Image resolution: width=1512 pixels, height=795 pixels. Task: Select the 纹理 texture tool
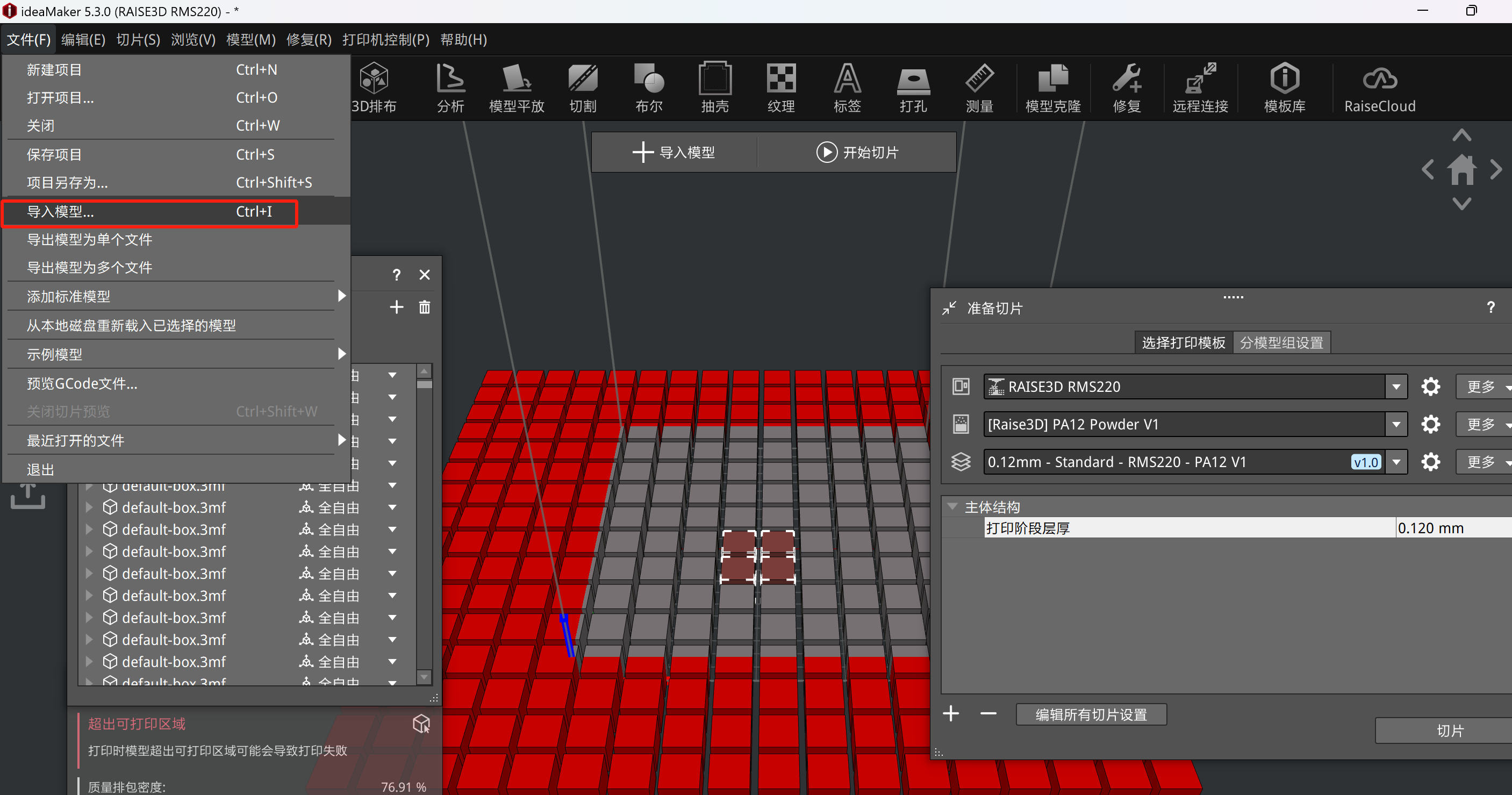[780, 88]
